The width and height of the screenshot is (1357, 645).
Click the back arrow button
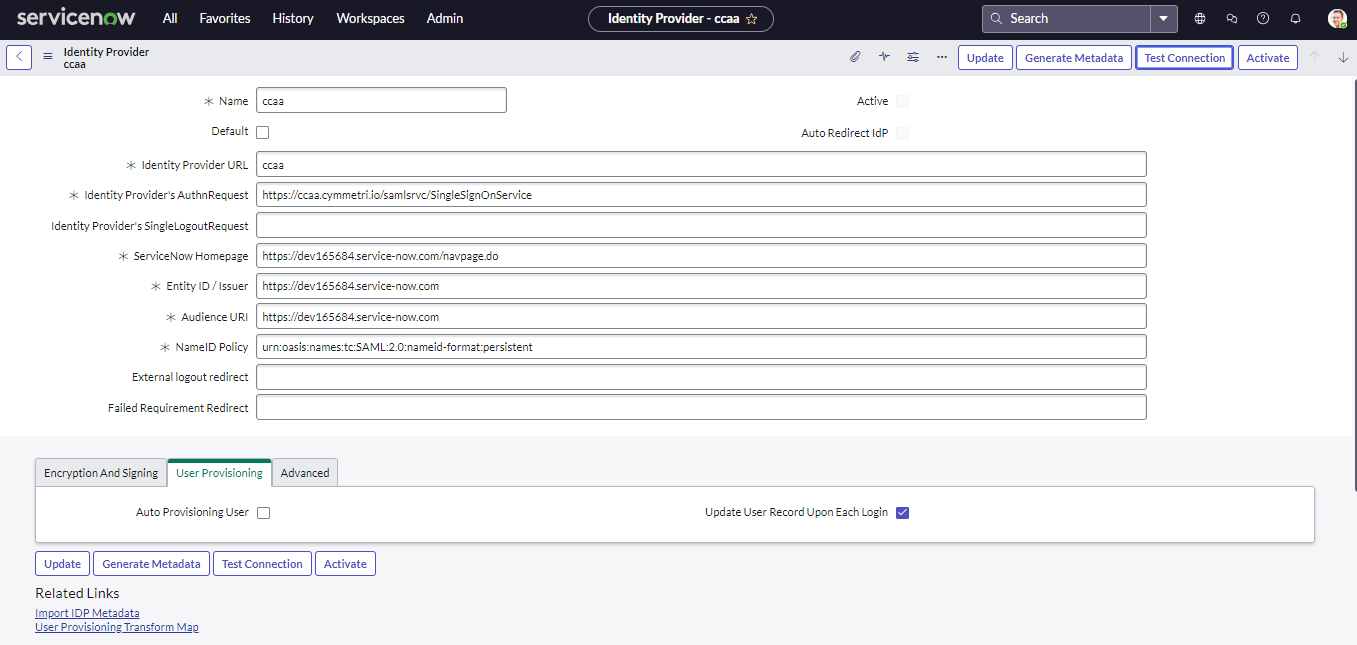[x=19, y=57]
